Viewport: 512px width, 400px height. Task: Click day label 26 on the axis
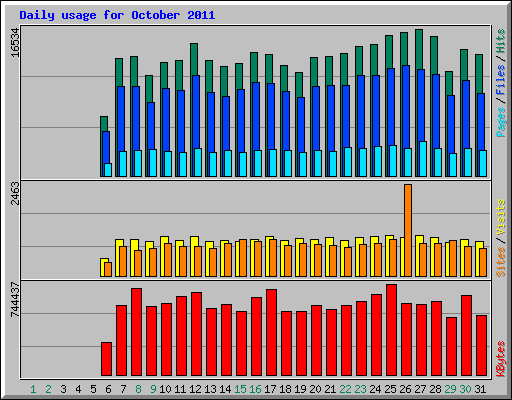pos(405,389)
